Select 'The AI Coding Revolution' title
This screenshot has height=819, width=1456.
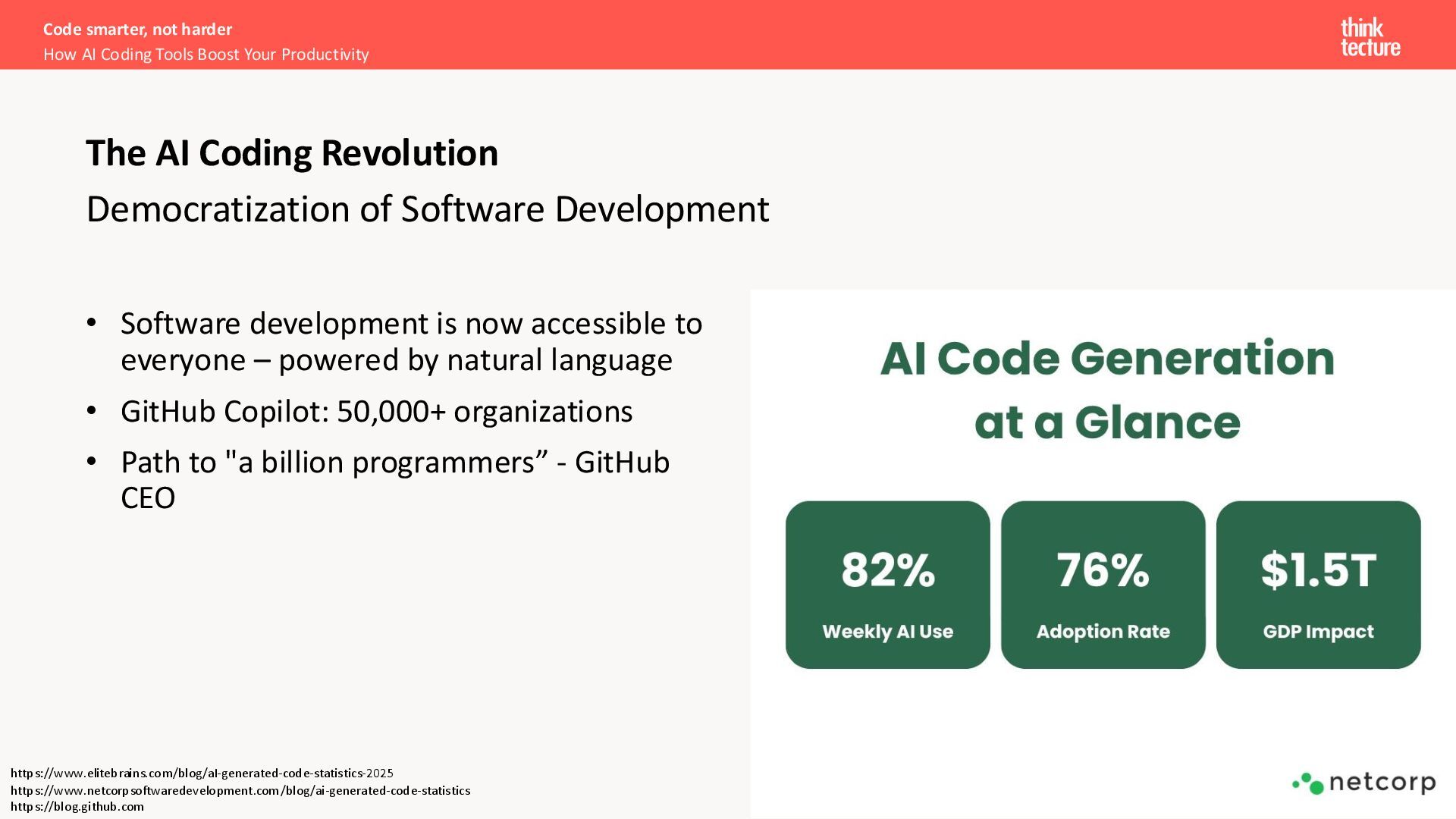pos(292,153)
